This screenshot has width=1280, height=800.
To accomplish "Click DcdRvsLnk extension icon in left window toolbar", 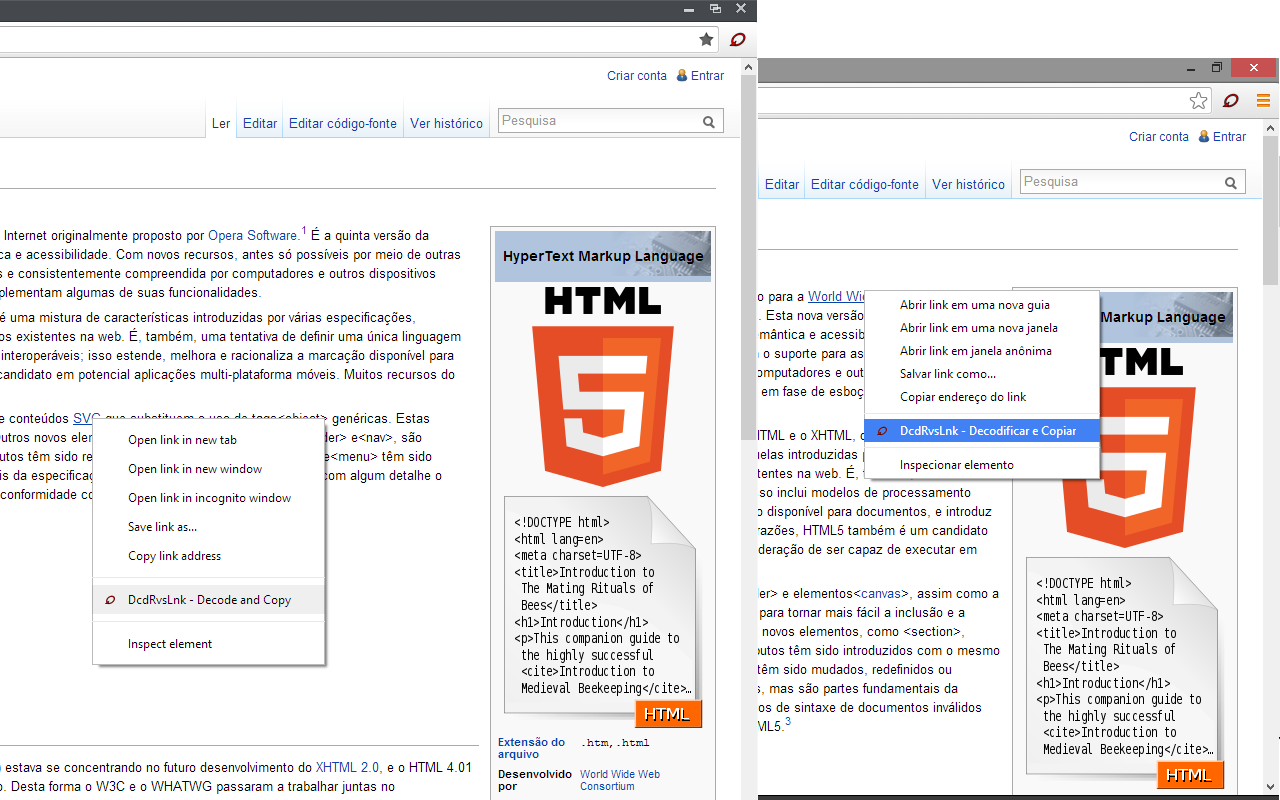I will tap(737, 40).
